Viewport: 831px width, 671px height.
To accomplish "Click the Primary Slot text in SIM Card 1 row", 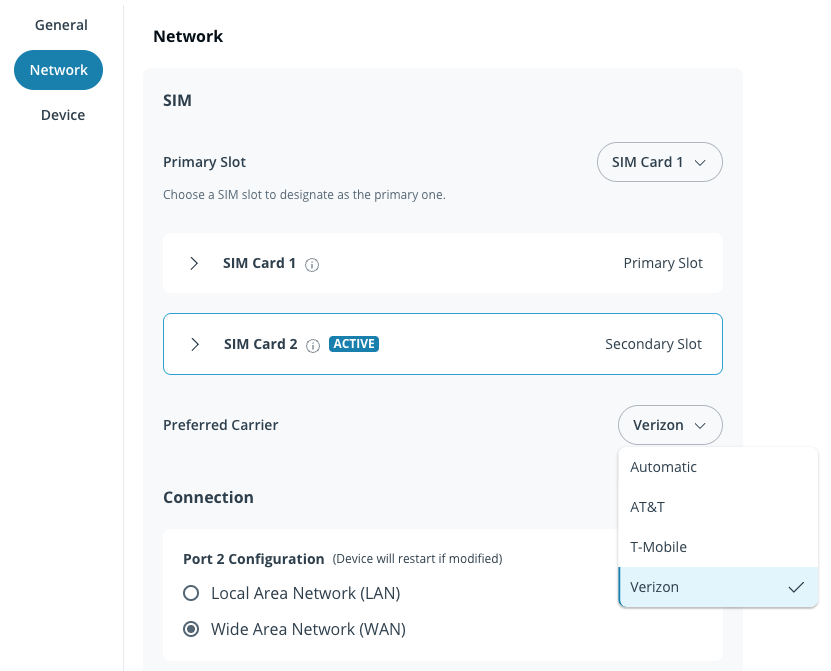I will [x=663, y=263].
